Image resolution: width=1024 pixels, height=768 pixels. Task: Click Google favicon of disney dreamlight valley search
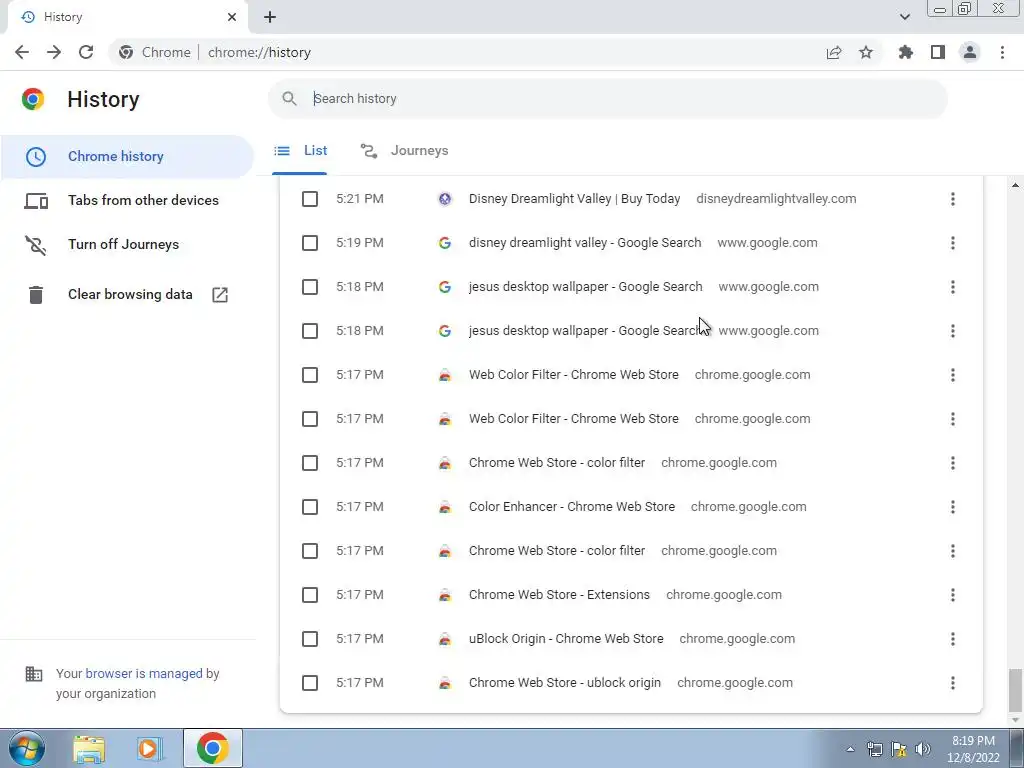point(445,243)
